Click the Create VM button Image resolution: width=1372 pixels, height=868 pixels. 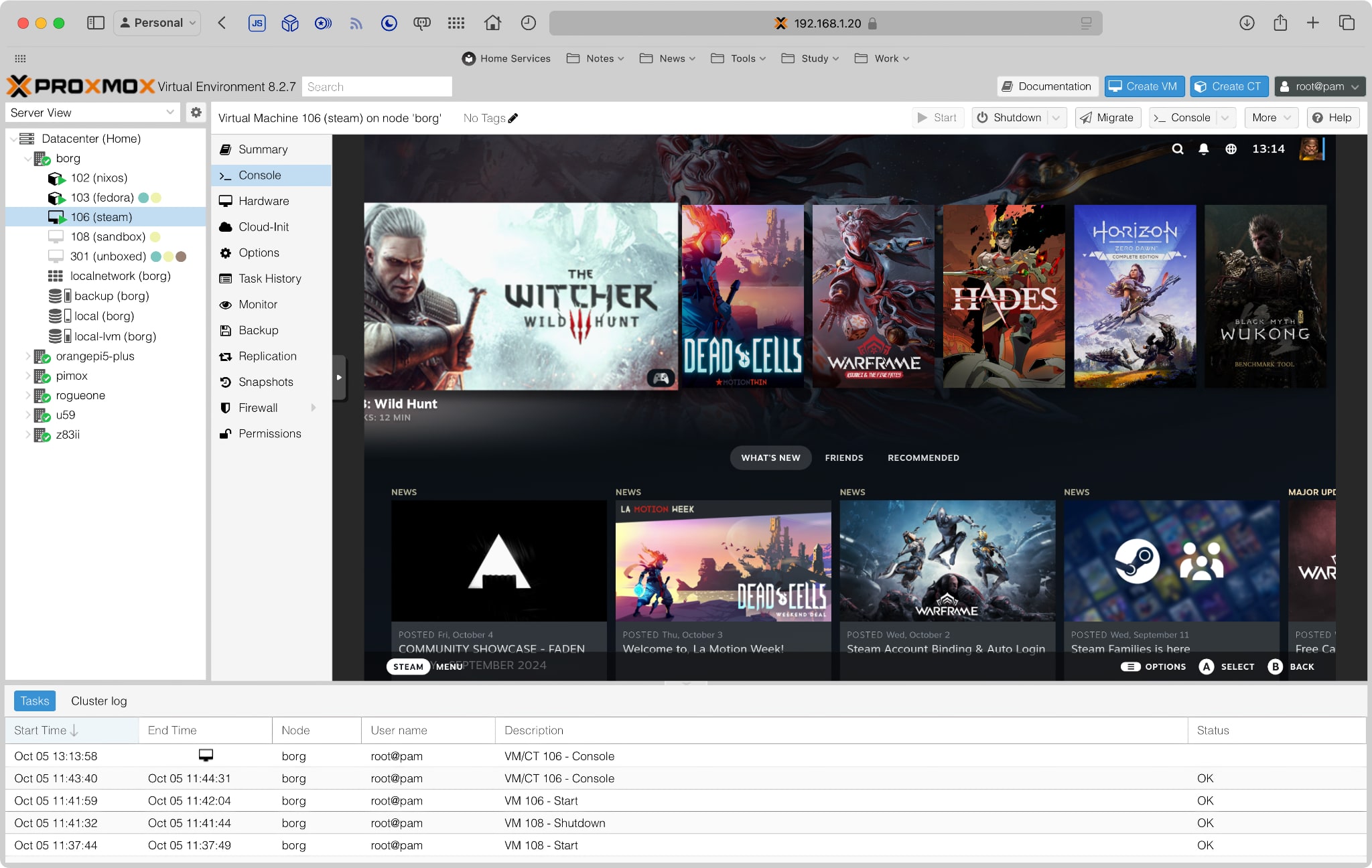[x=1144, y=86]
